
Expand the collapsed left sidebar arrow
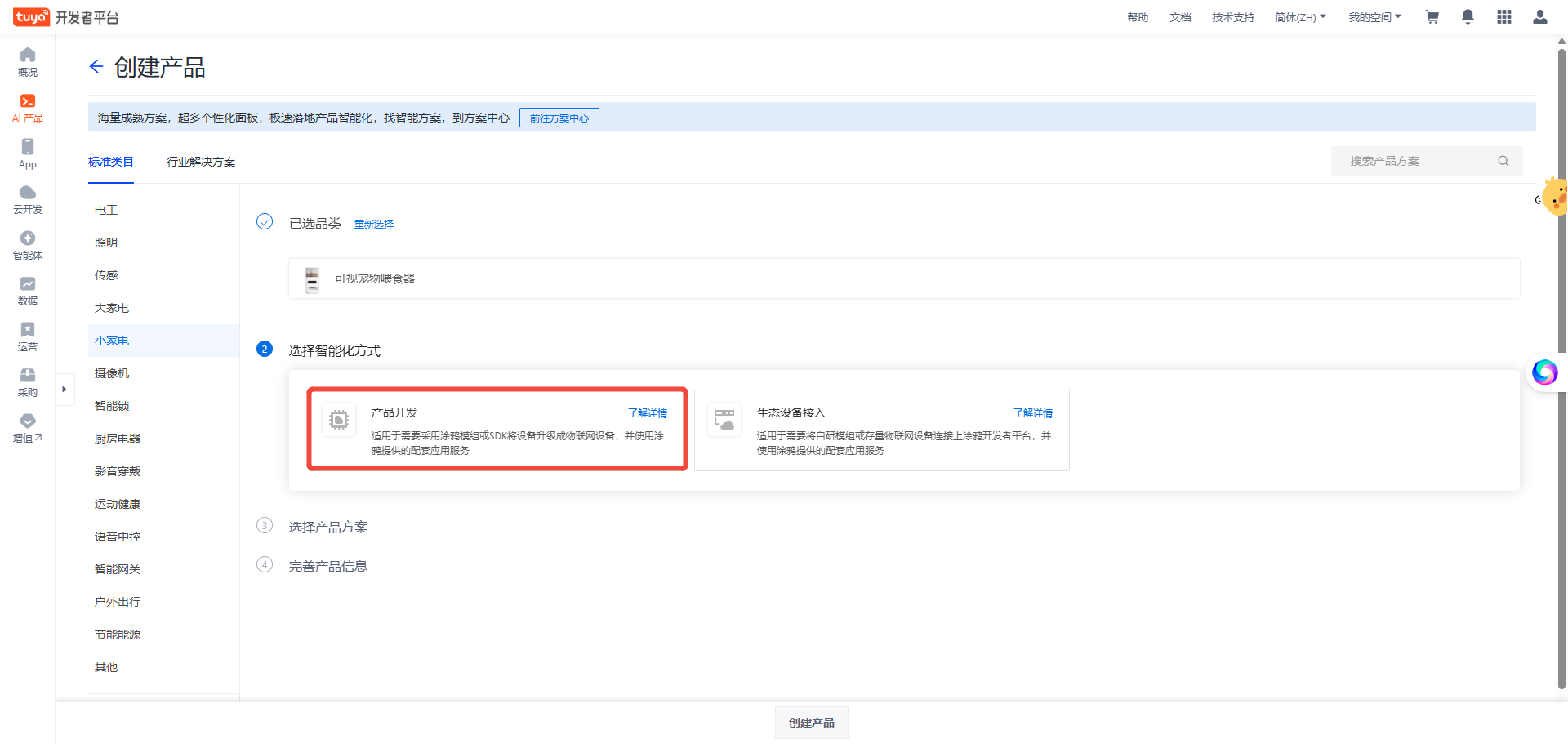[64, 390]
